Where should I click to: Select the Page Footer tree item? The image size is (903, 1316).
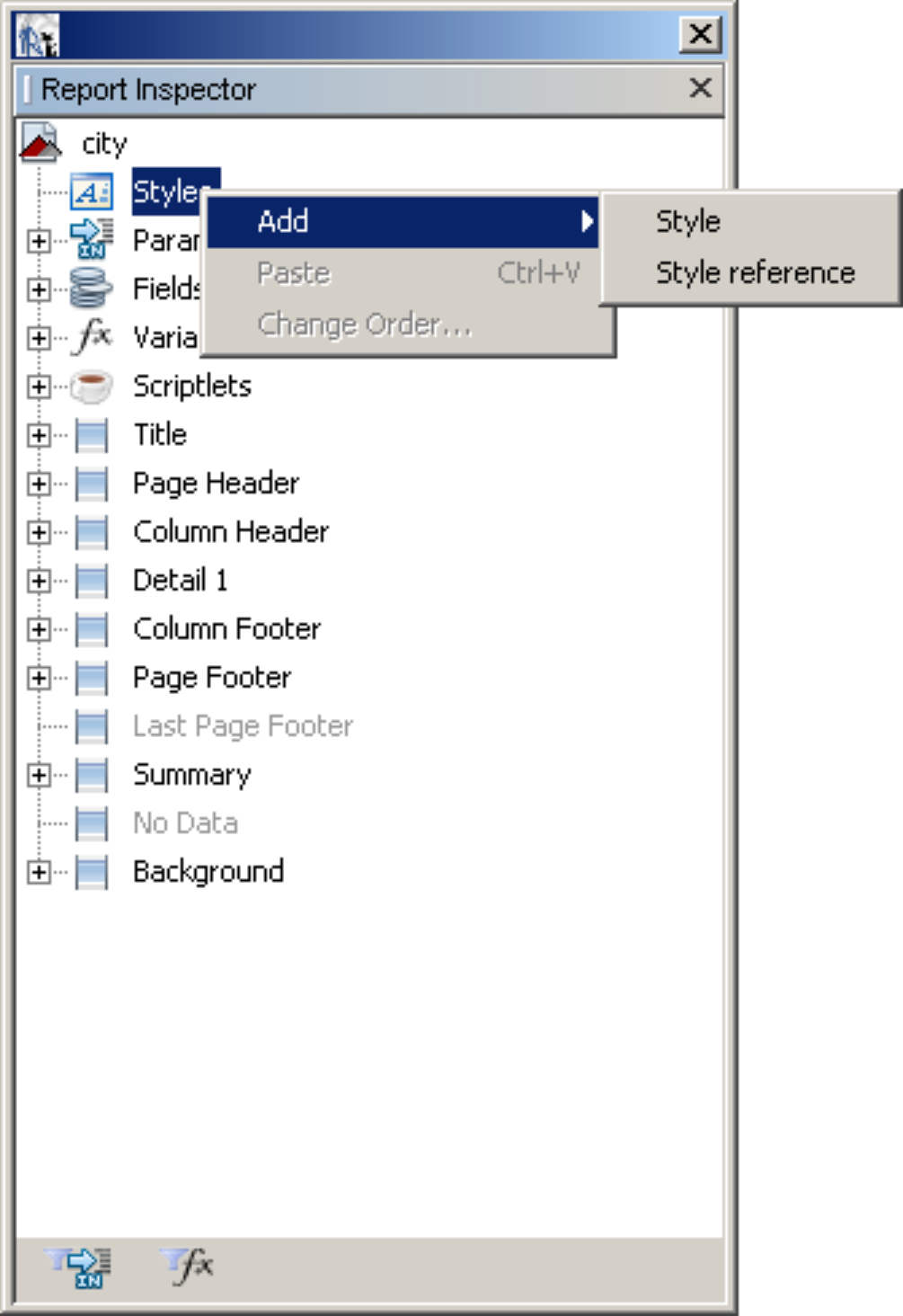pos(212,678)
